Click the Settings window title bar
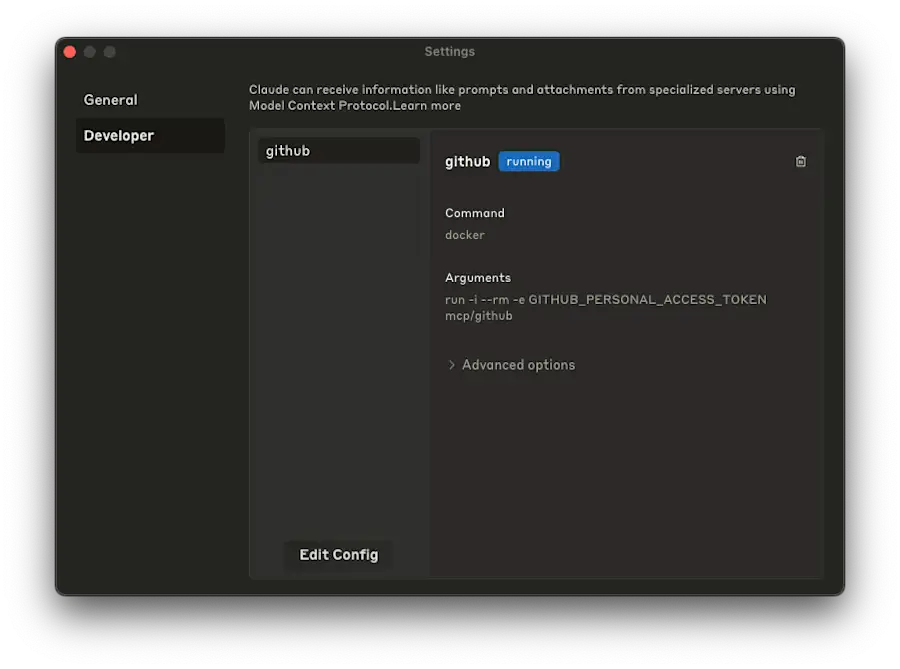Screen dimensions: 900x669 [449, 51]
